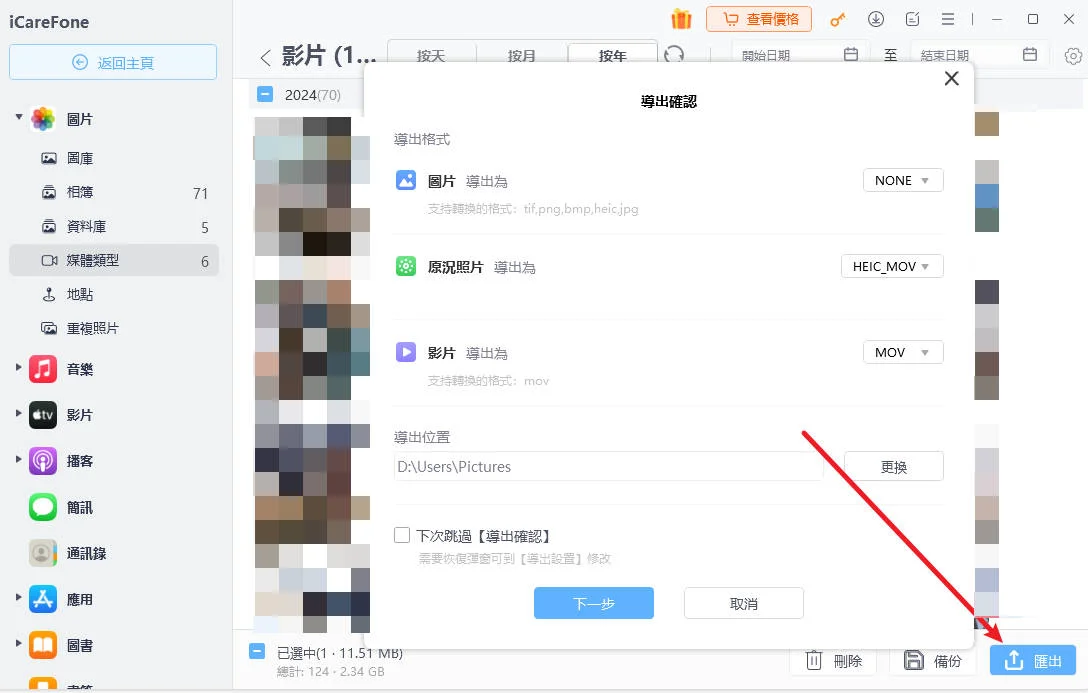Screen dimensions: 1088x693
Task: Click the 匯出 export button
Action: coord(1032,660)
